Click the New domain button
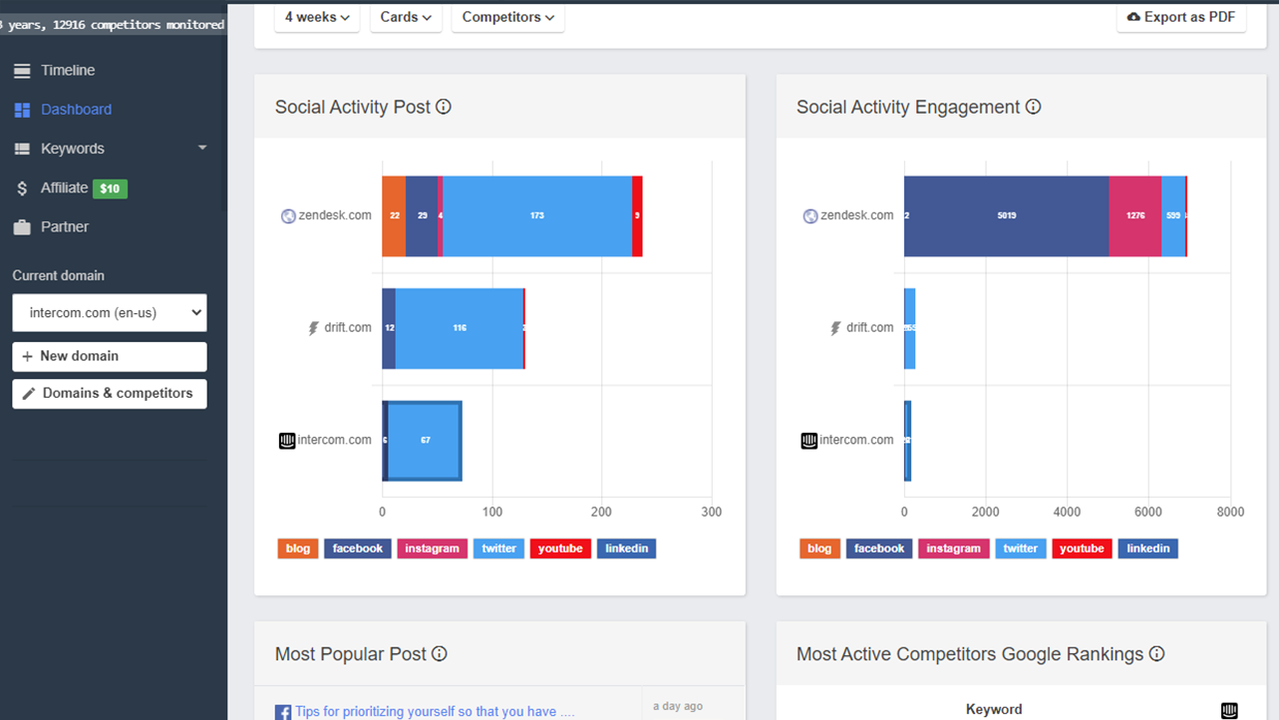 coord(110,356)
